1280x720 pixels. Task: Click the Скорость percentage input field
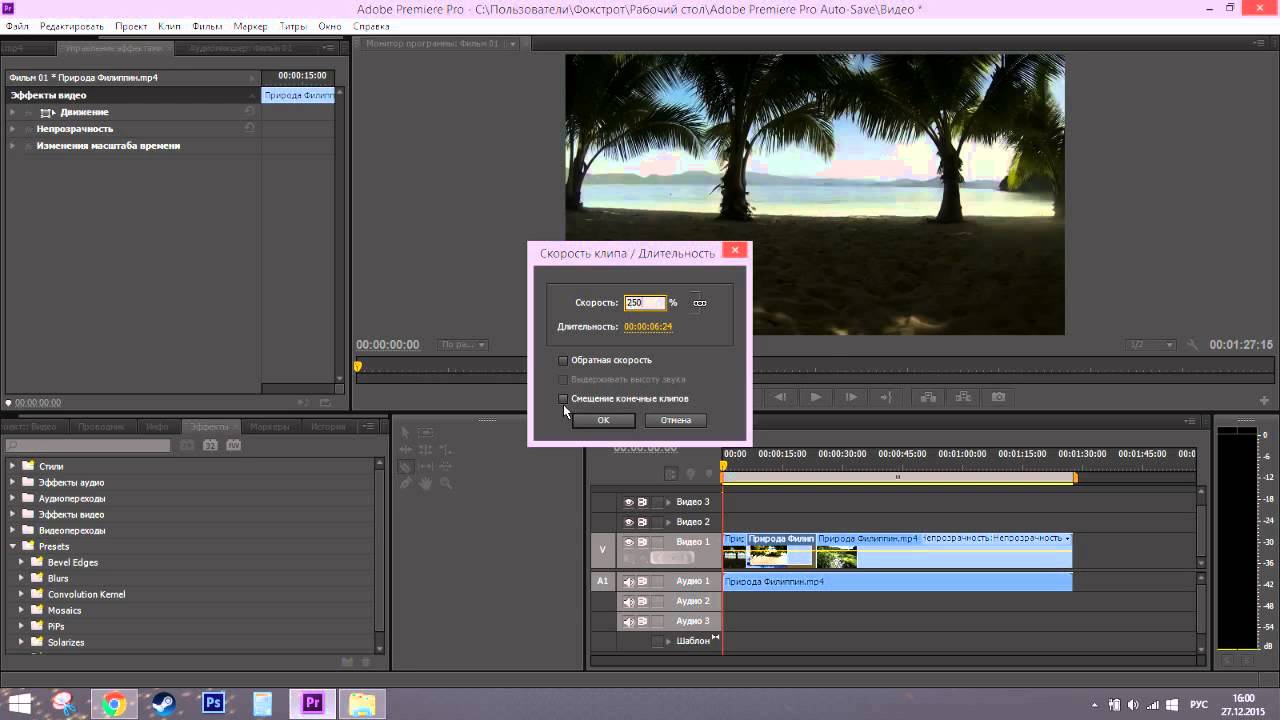[645, 303]
